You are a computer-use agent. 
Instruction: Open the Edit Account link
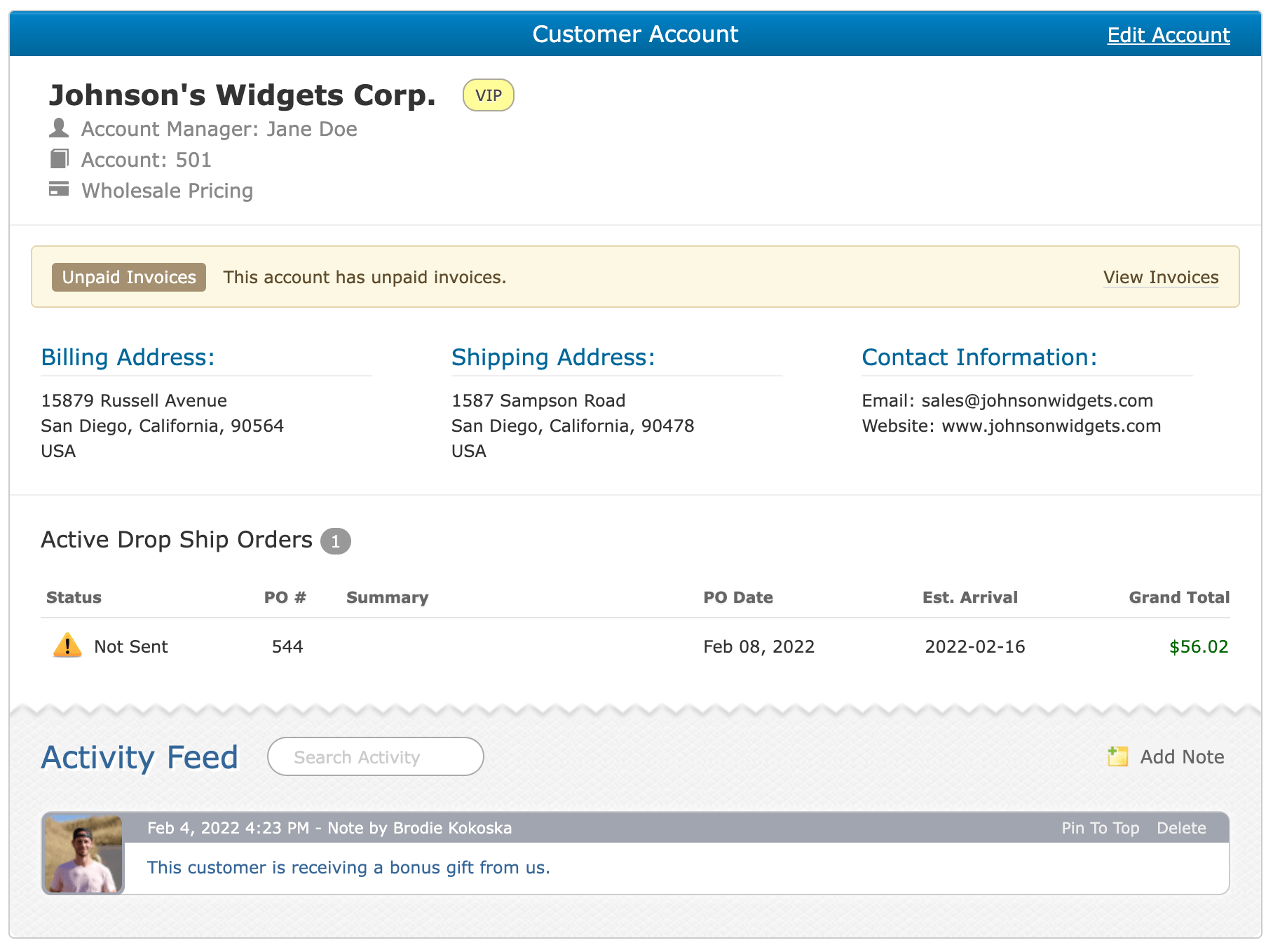pos(1168,35)
